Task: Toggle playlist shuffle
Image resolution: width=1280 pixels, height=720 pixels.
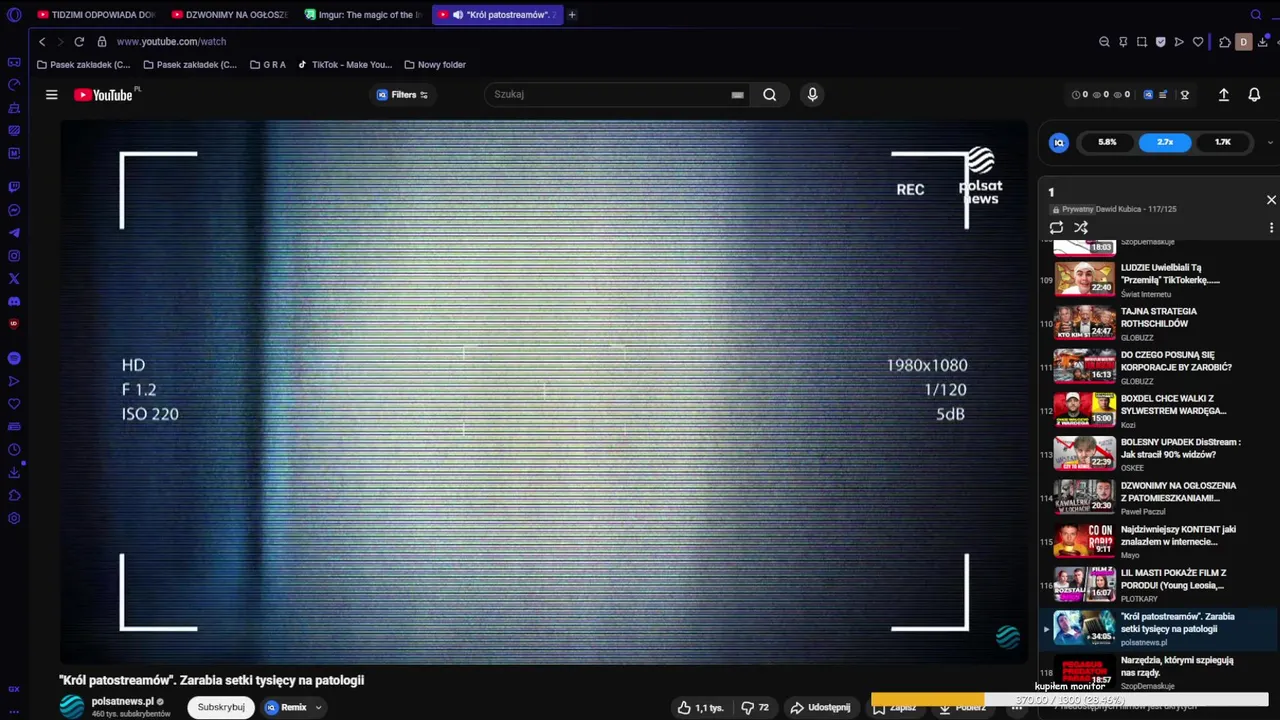Action: coord(1081,228)
